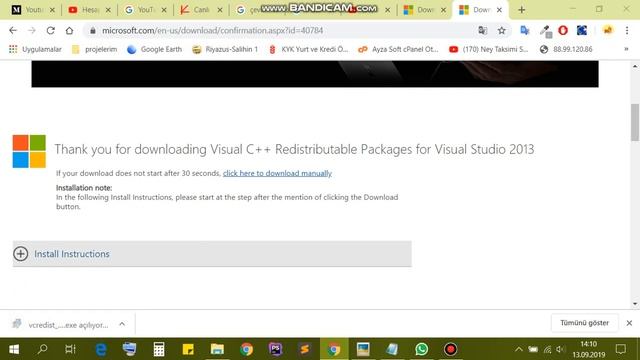The height and width of the screenshot is (360, 640).
Task: Open the 88.99.120.86 bookmark
Action: point(566,49)
